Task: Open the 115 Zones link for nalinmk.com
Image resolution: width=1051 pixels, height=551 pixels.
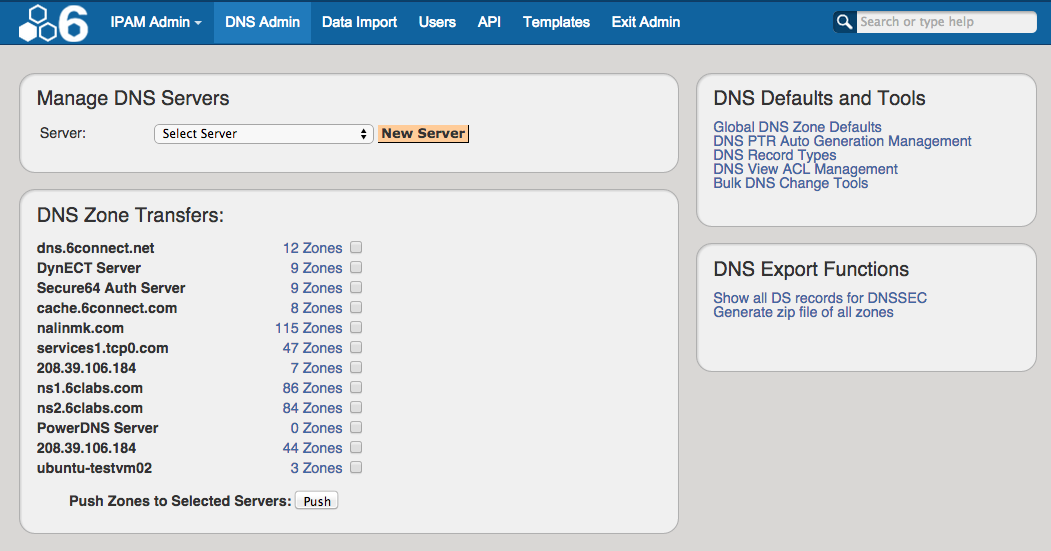Action: (309, 328)
